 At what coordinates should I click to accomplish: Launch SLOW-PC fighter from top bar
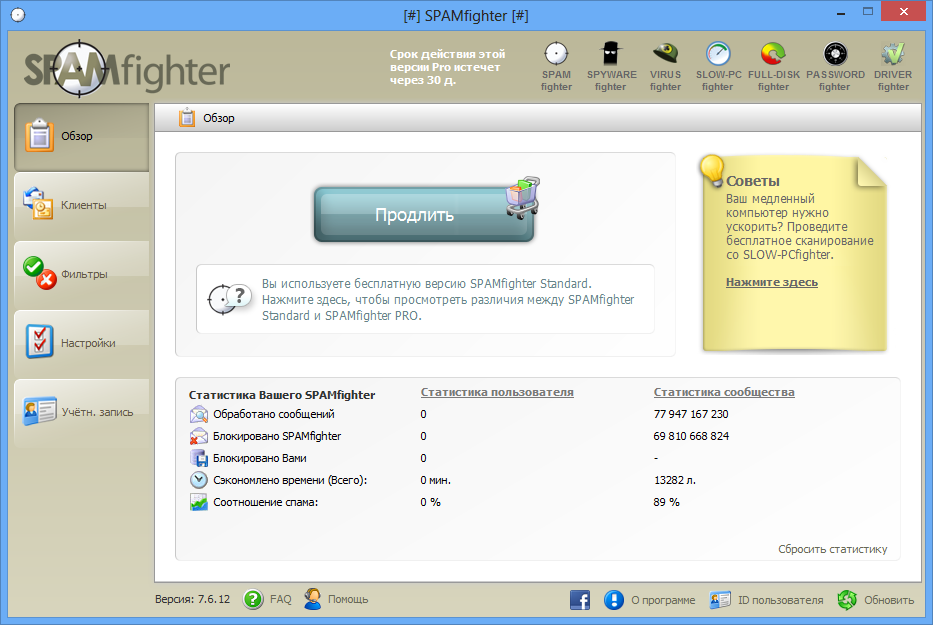click(x=718, y=66)
